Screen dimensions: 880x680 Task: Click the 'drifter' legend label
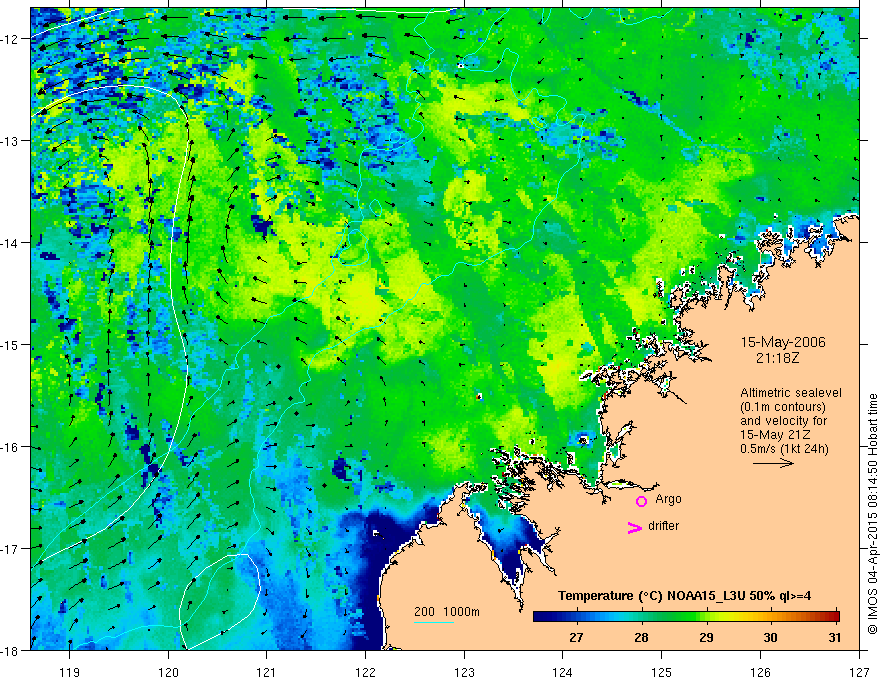tap(663, 526)
